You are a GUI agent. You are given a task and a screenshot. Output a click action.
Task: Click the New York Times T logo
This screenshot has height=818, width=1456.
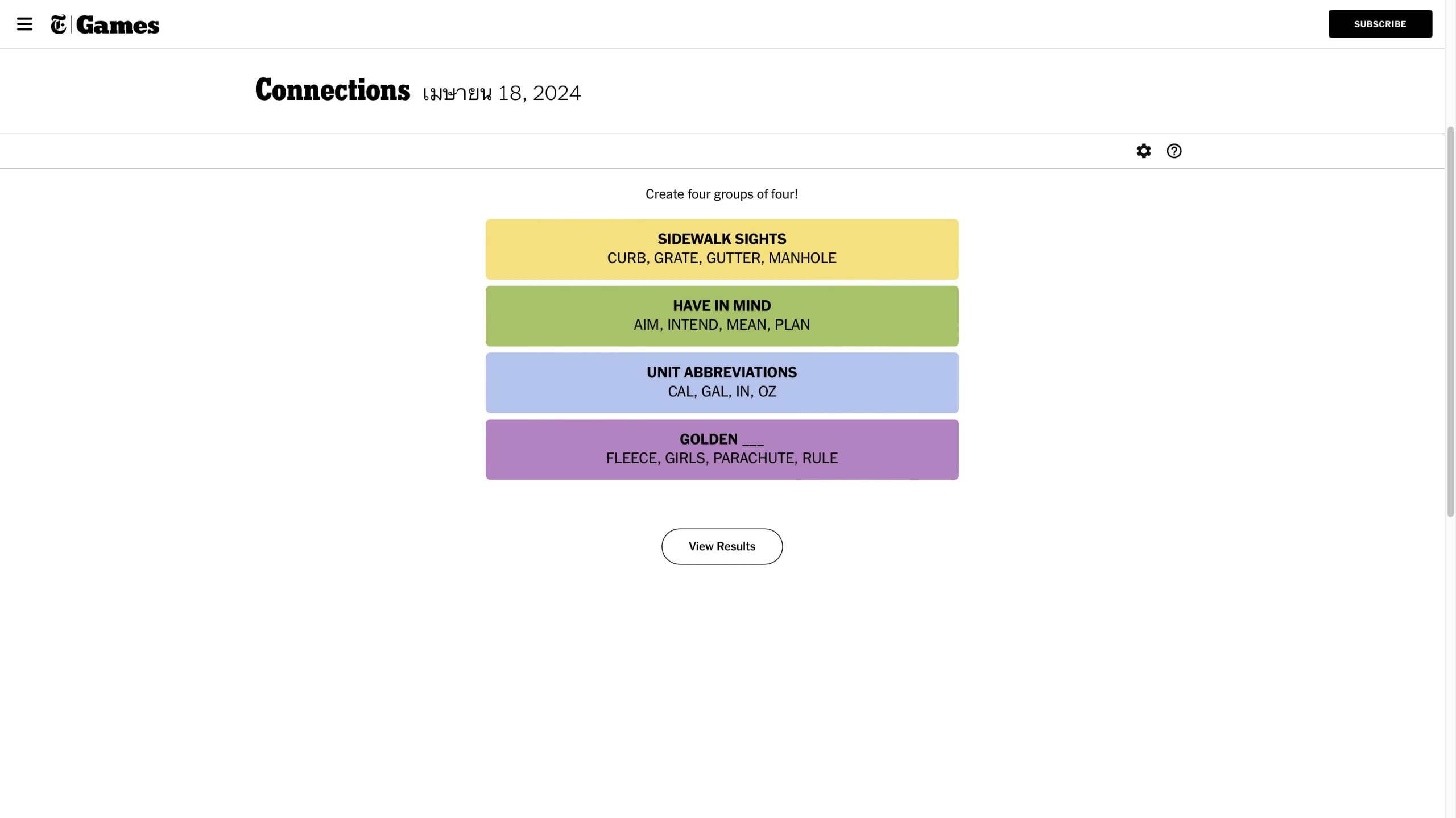point(59,24)
